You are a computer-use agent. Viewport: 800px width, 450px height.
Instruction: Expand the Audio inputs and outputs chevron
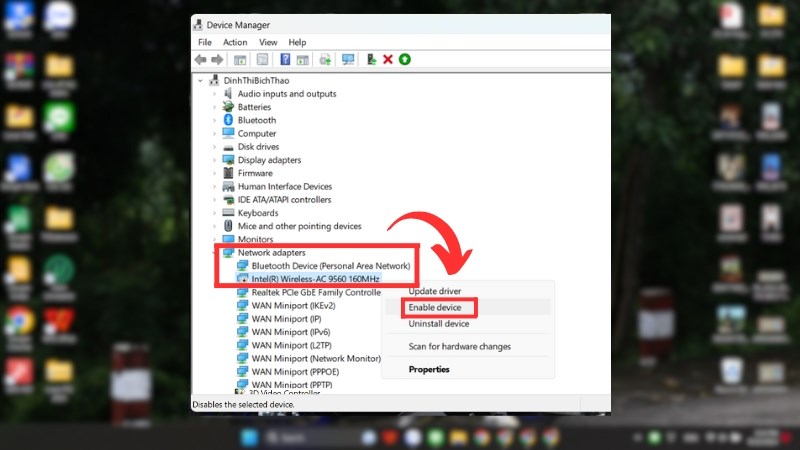click(214, 94)
